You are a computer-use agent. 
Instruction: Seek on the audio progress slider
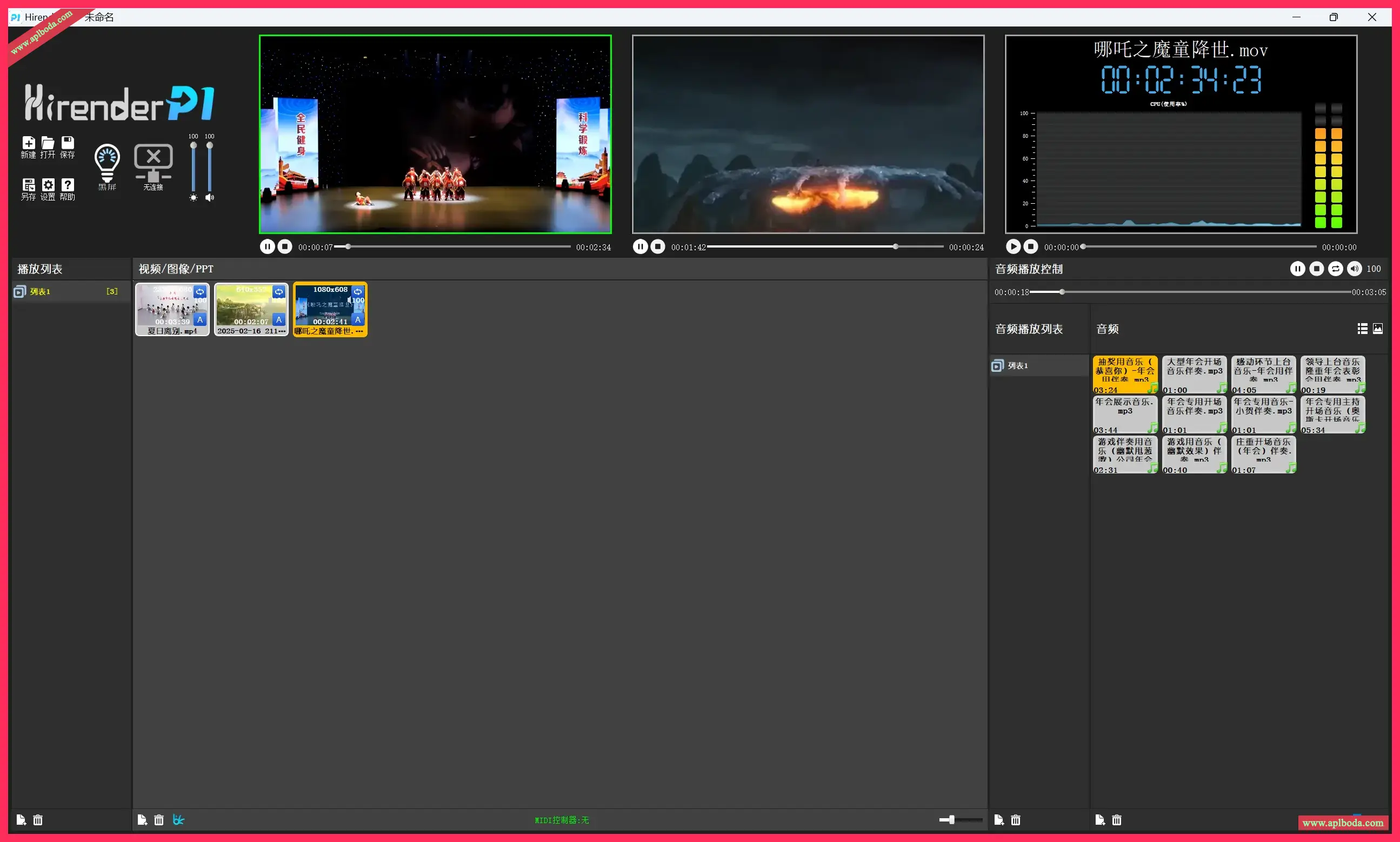click(1191, 292)
